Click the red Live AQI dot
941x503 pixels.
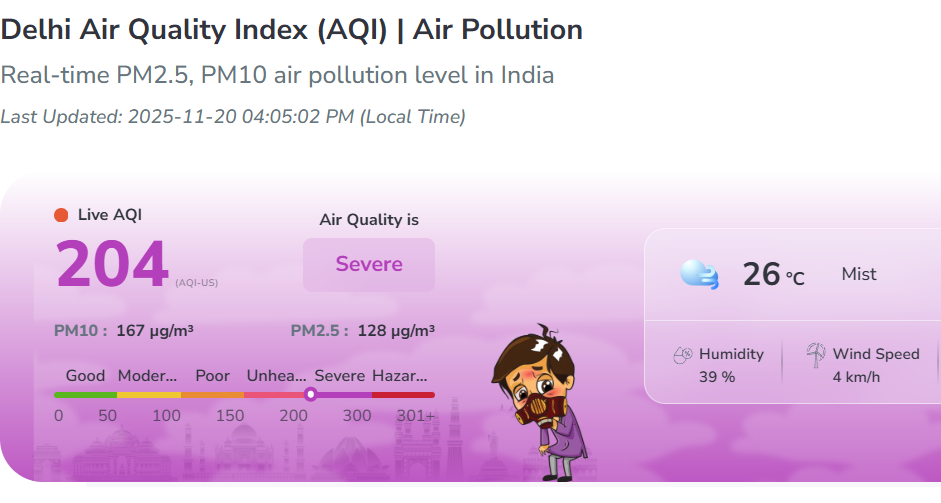(x=61, y=215)
